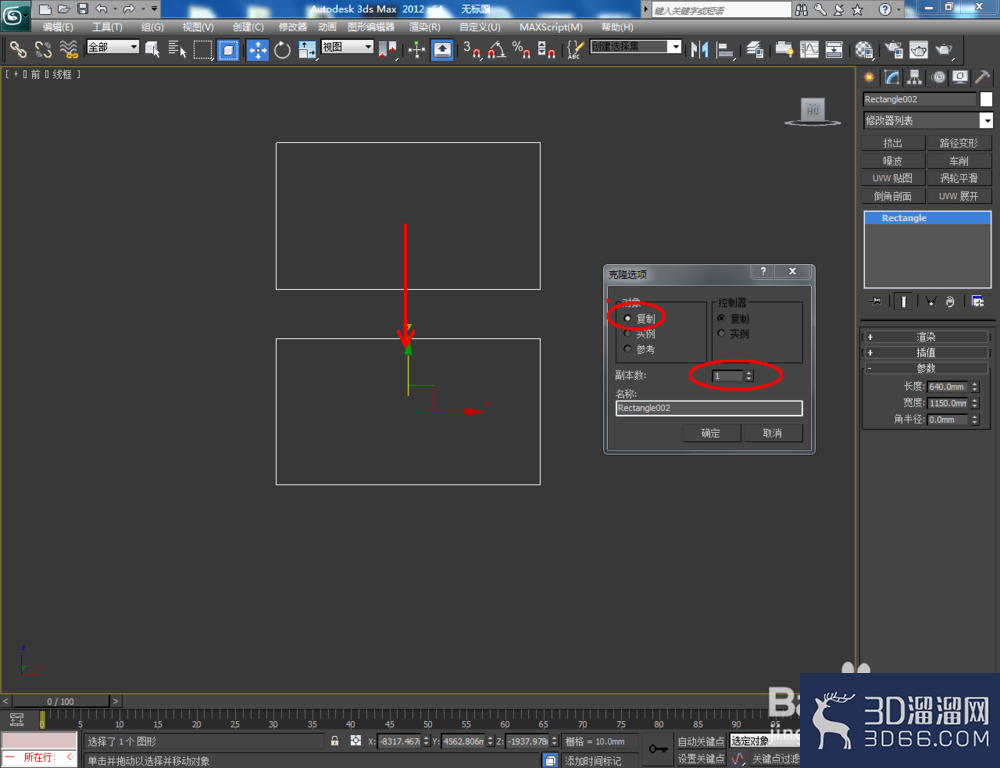Click the Unlink Selection tool

click(43, 49)
